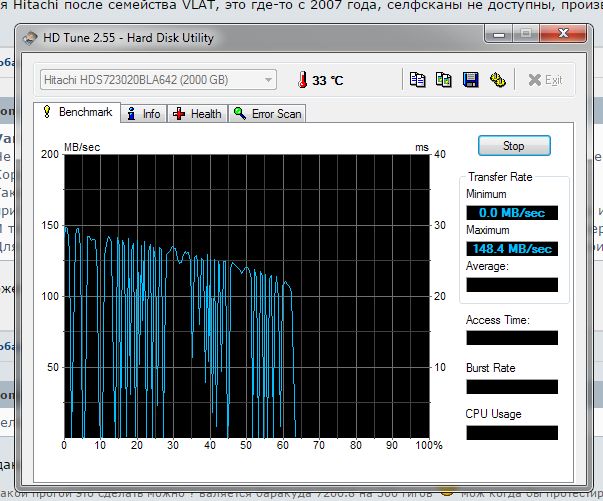Switch to the Health tab
Screen dimensions: 603x501
pos(197,114)
